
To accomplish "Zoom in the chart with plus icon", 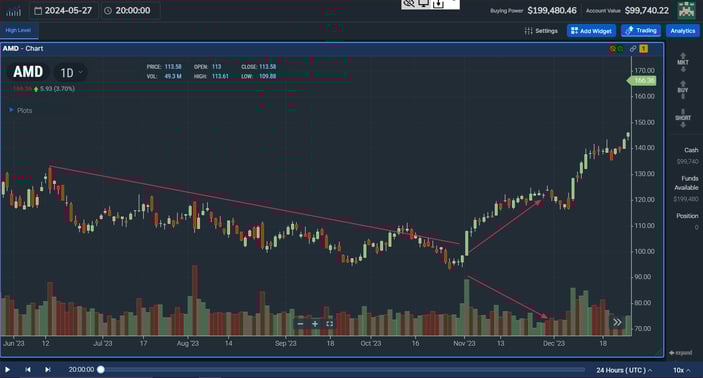I will [x=315, y=324].
